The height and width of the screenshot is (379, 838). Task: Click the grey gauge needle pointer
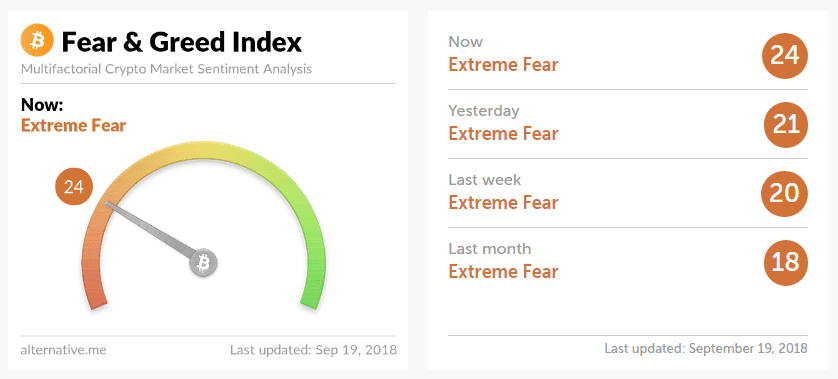[151, 227]
